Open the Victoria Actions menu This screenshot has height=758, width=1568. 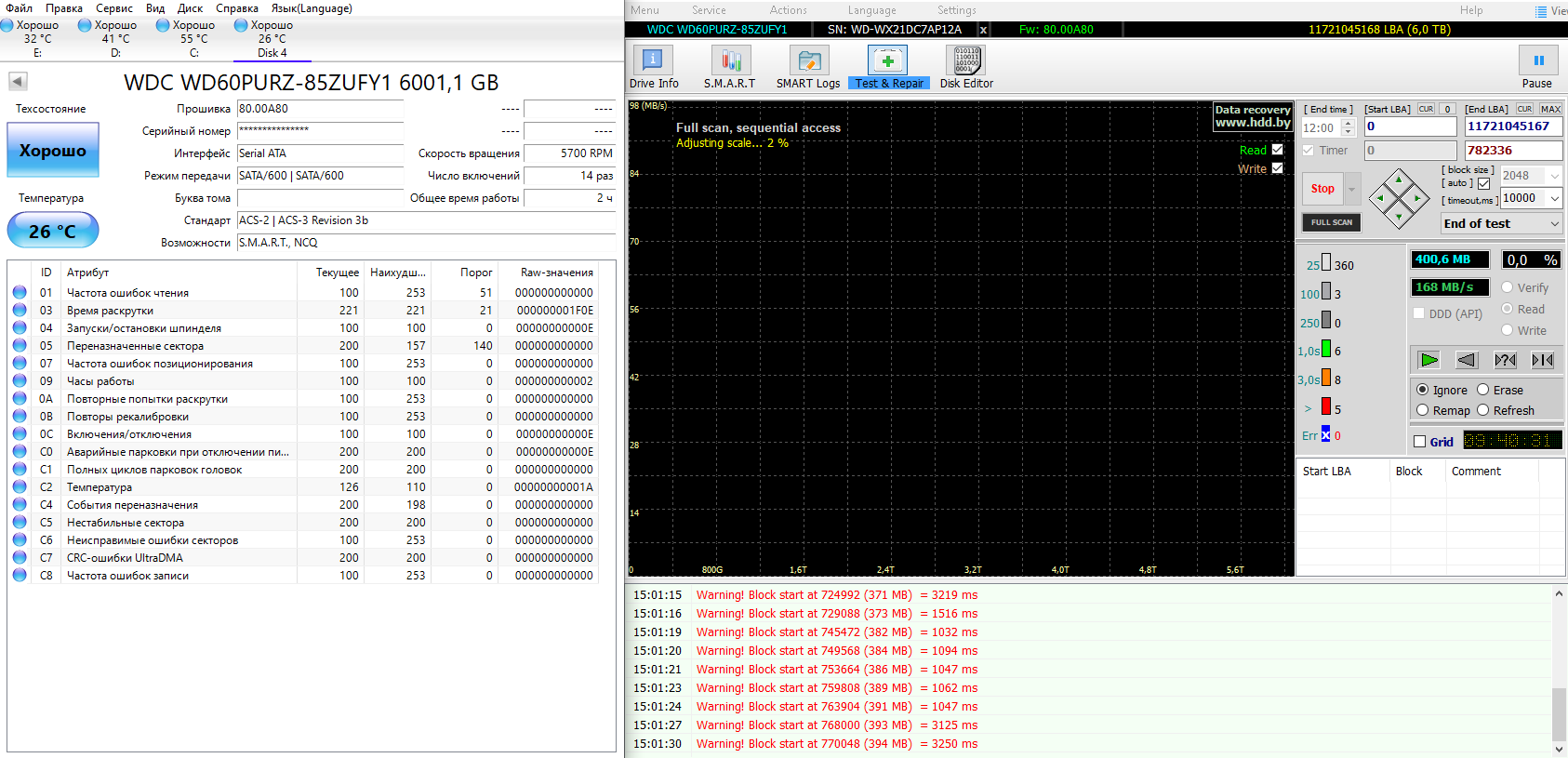coord(789,10)
